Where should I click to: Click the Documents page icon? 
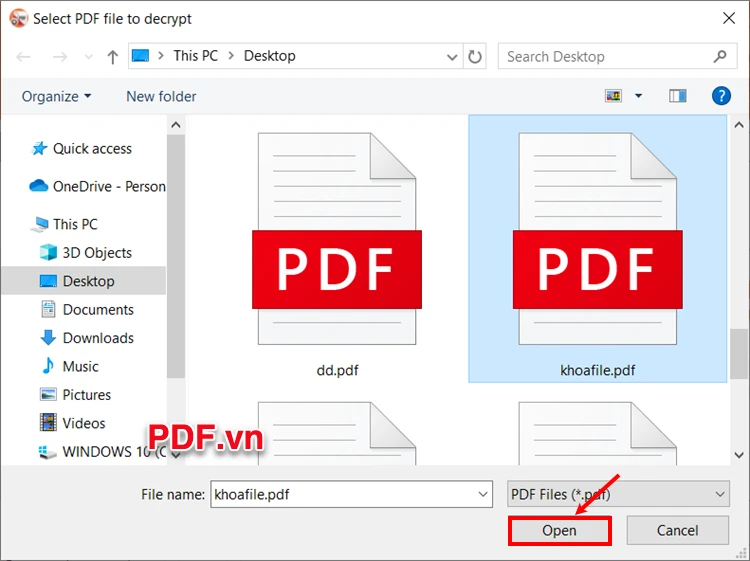[48, 309]
